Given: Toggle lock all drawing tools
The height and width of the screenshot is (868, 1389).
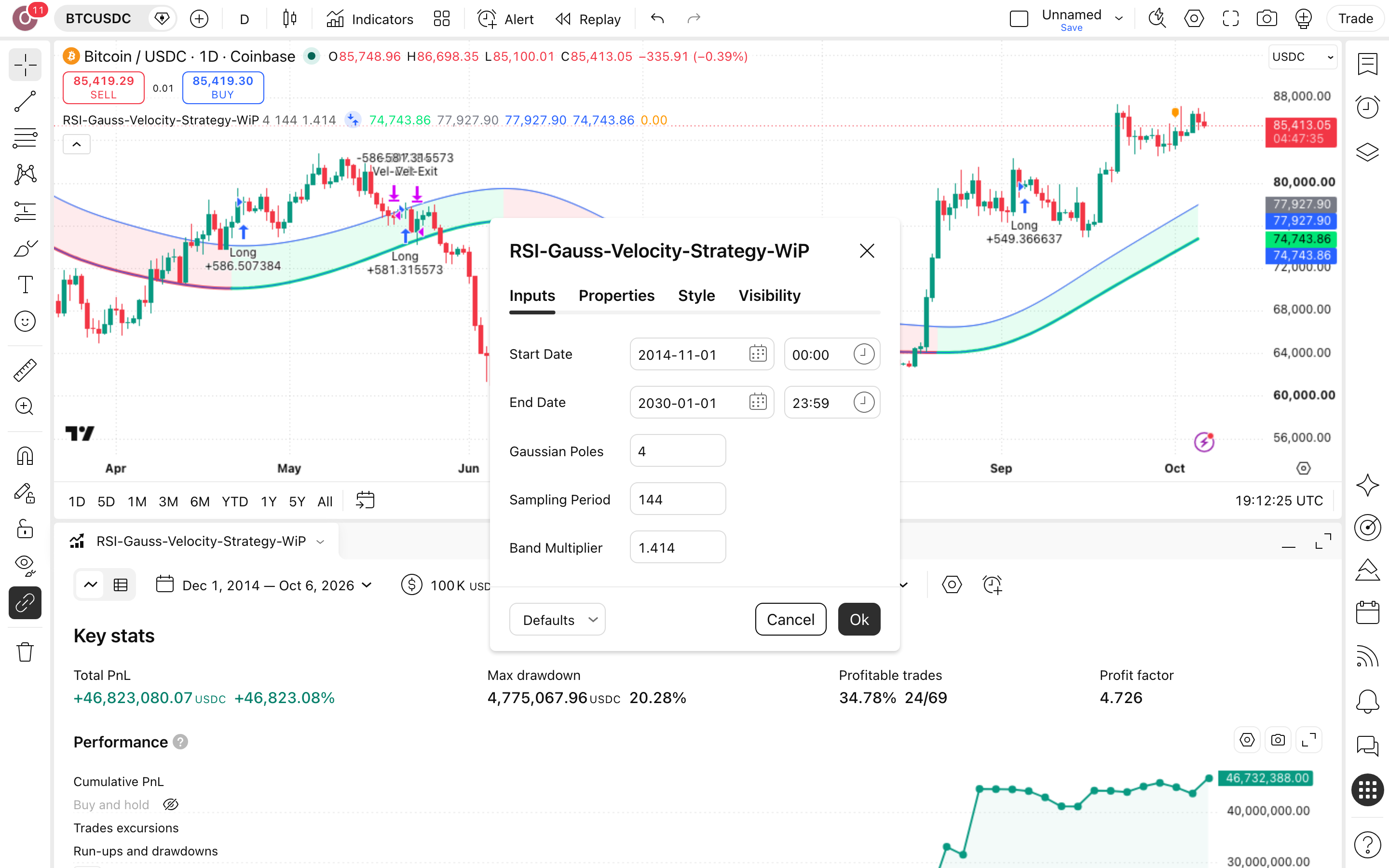Looking at the screenshot, I should pyautogui.click(x=25, y=529).
